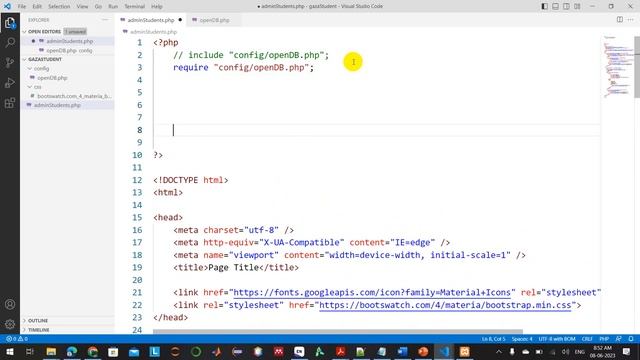Open the Go menu

point(98,6)
